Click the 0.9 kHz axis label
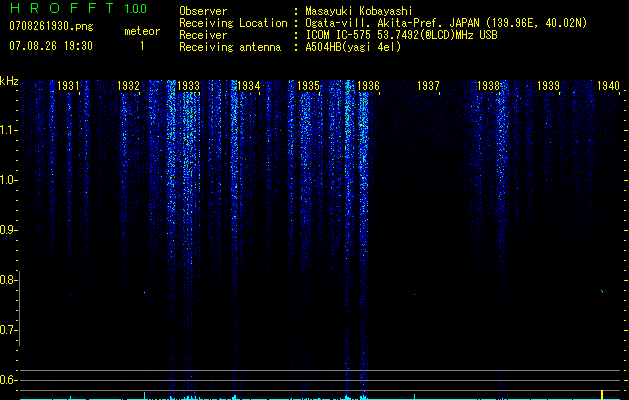The image size is (629, 400). point(7,230)
